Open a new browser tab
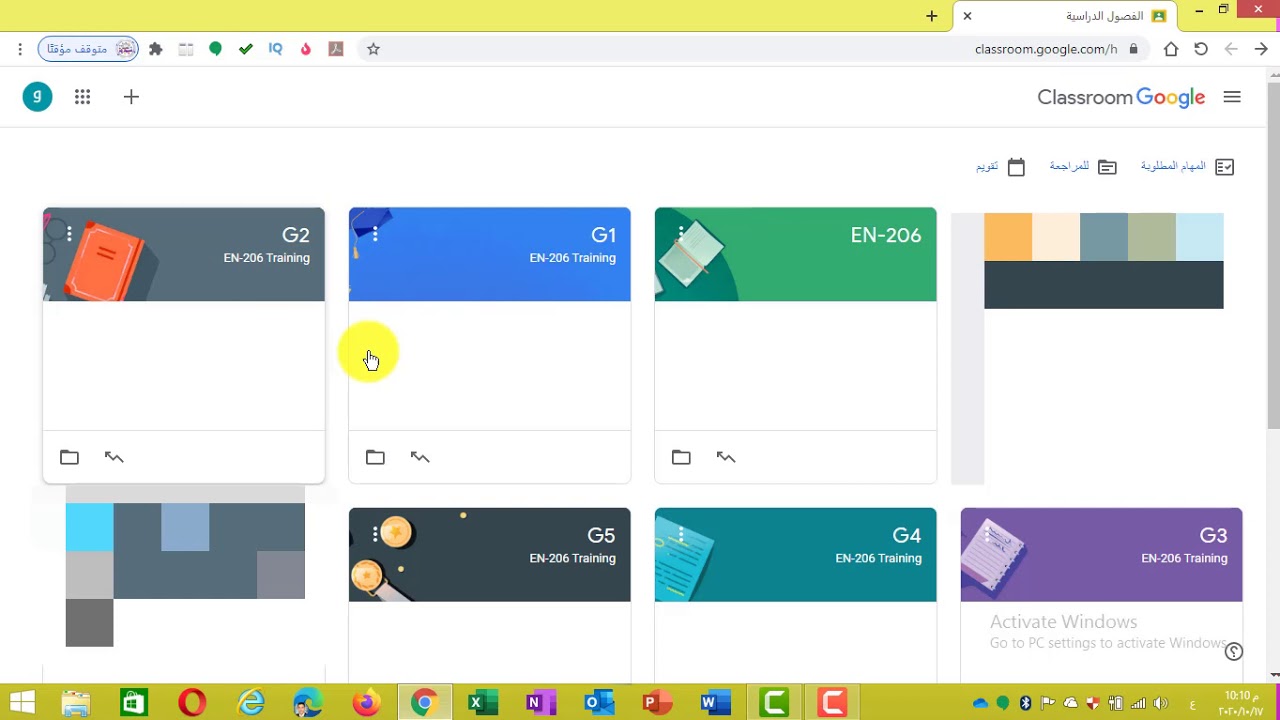This screenshot has height=720, width=1280. point(932,16)
